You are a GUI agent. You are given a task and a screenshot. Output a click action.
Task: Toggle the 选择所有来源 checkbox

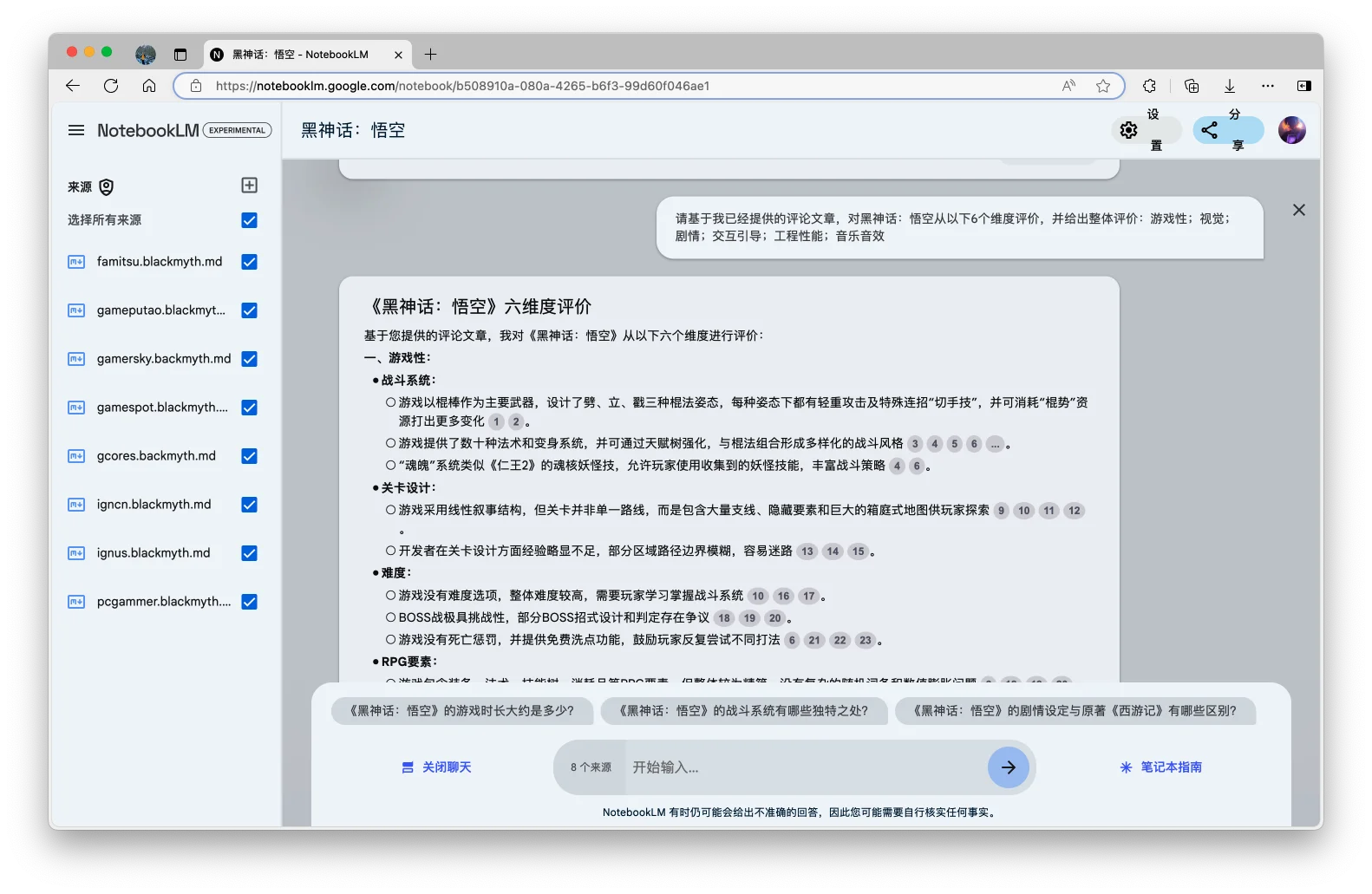(x=249, y=220)
